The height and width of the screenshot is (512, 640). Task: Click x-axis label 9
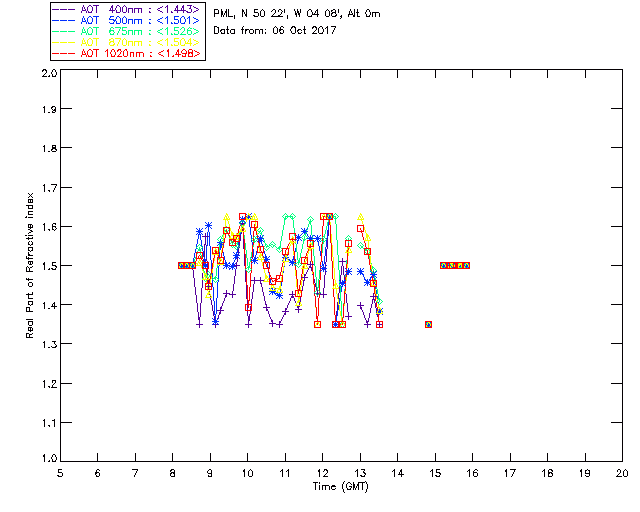(x=210, y=473)
